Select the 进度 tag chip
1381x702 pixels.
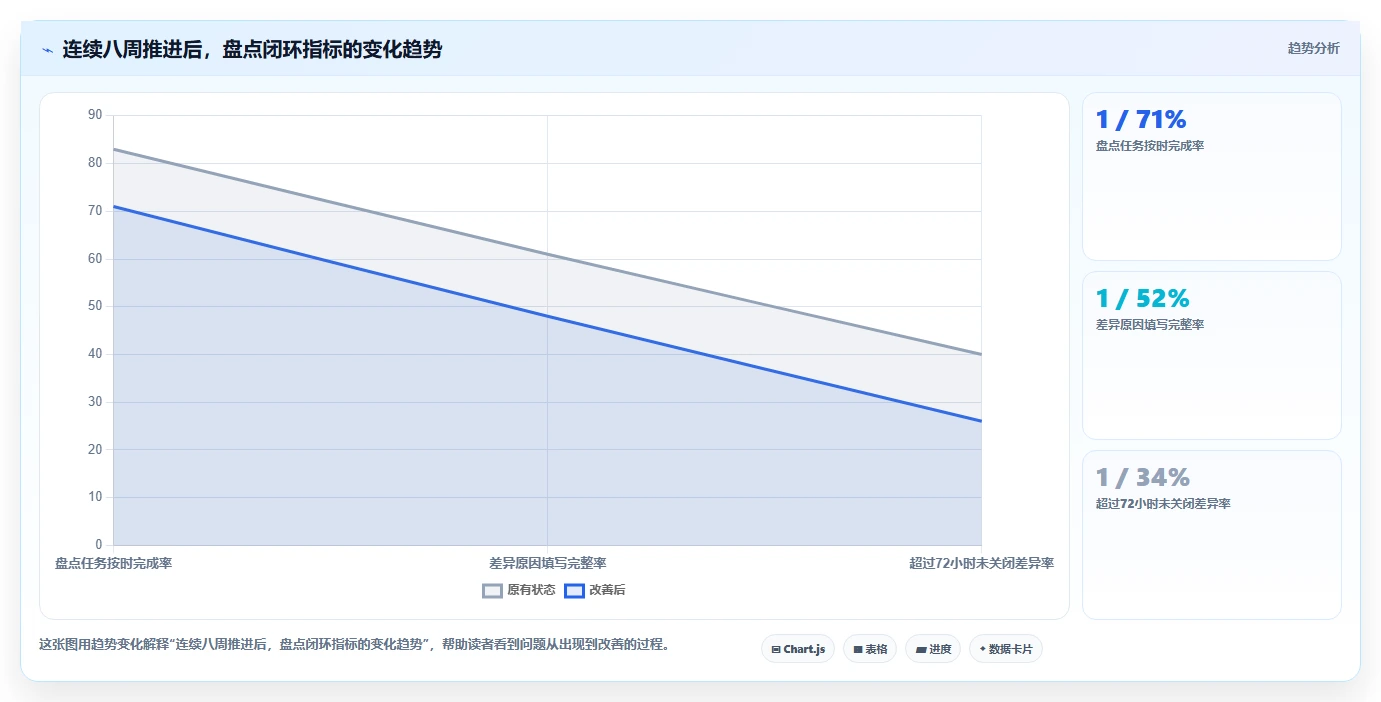point(933,649)
